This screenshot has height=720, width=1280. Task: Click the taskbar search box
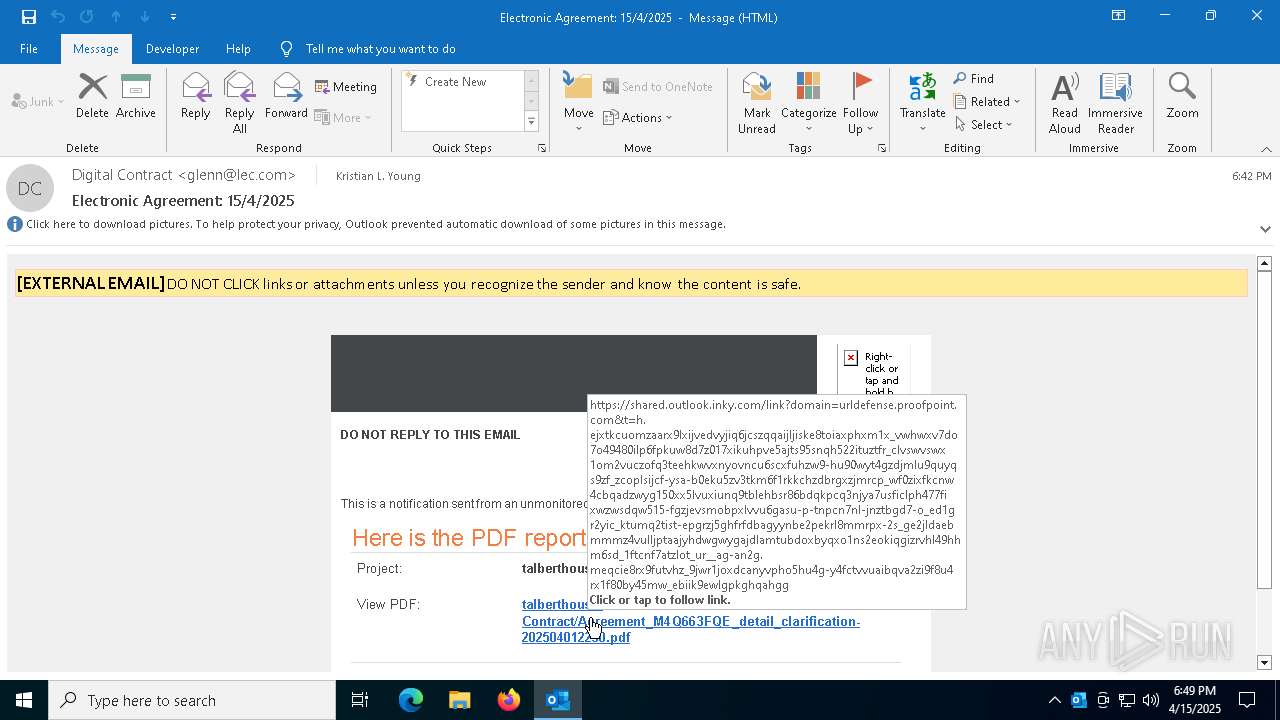point(192,700)
